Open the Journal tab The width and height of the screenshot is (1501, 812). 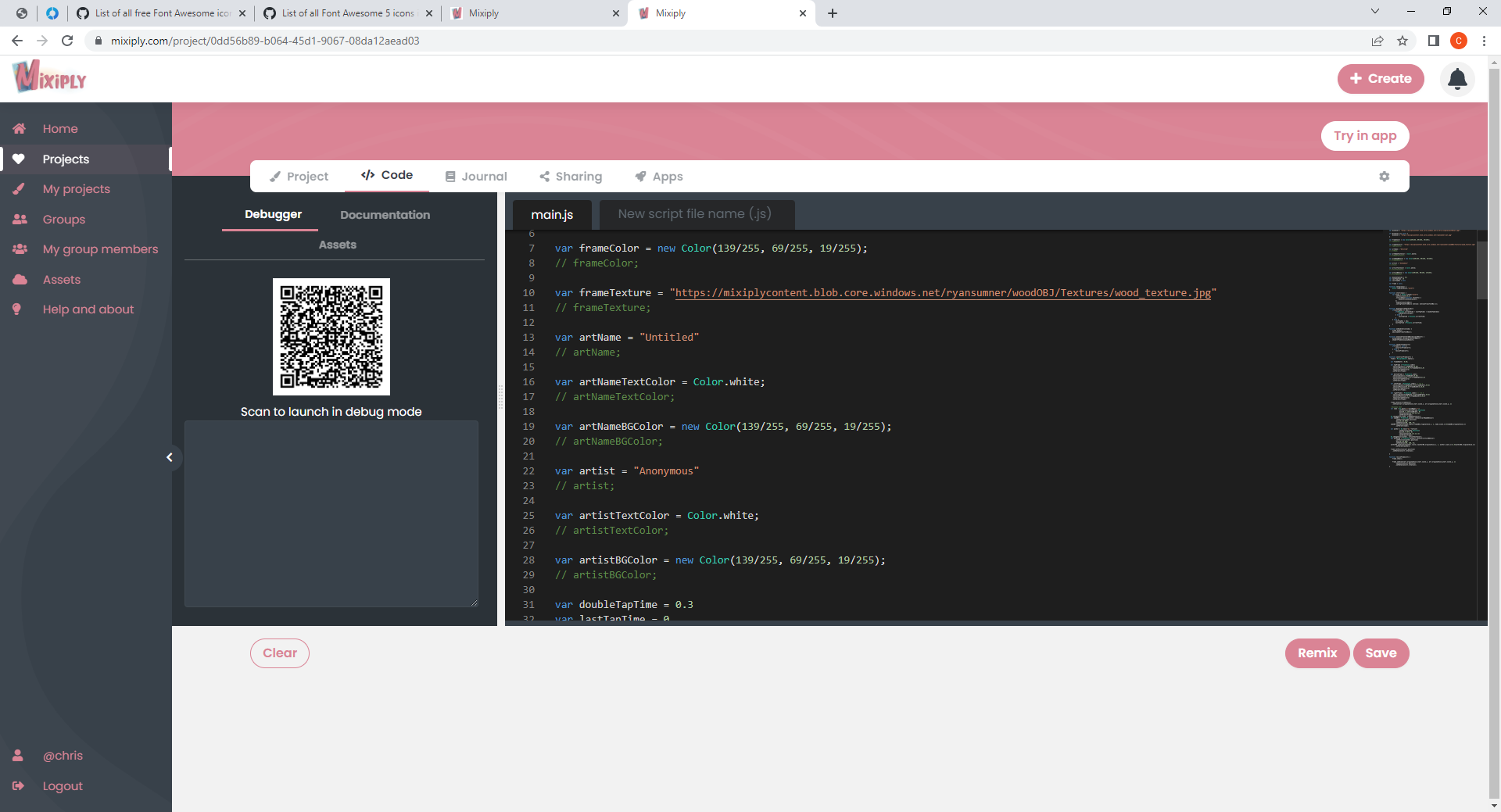(x=476, y=177)
